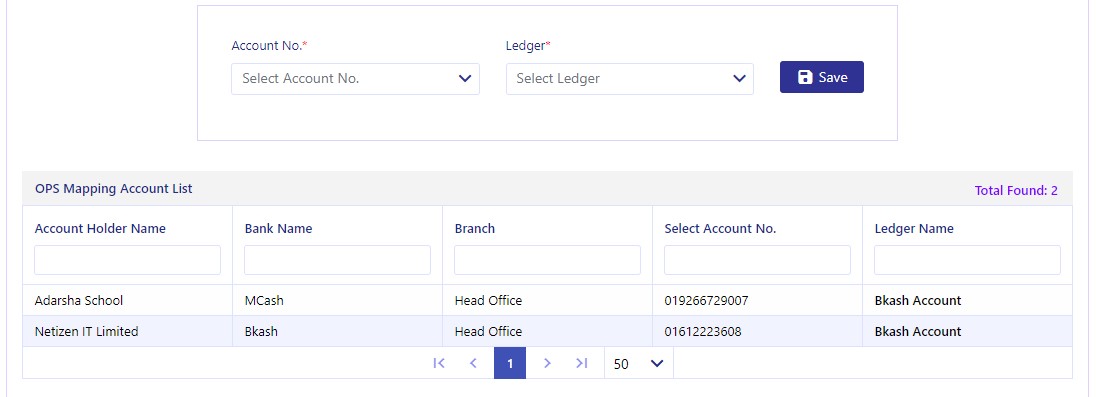Select page 1 in pagination
The height and width of the screenshot is (397, 1096).
tap(510, 363)
